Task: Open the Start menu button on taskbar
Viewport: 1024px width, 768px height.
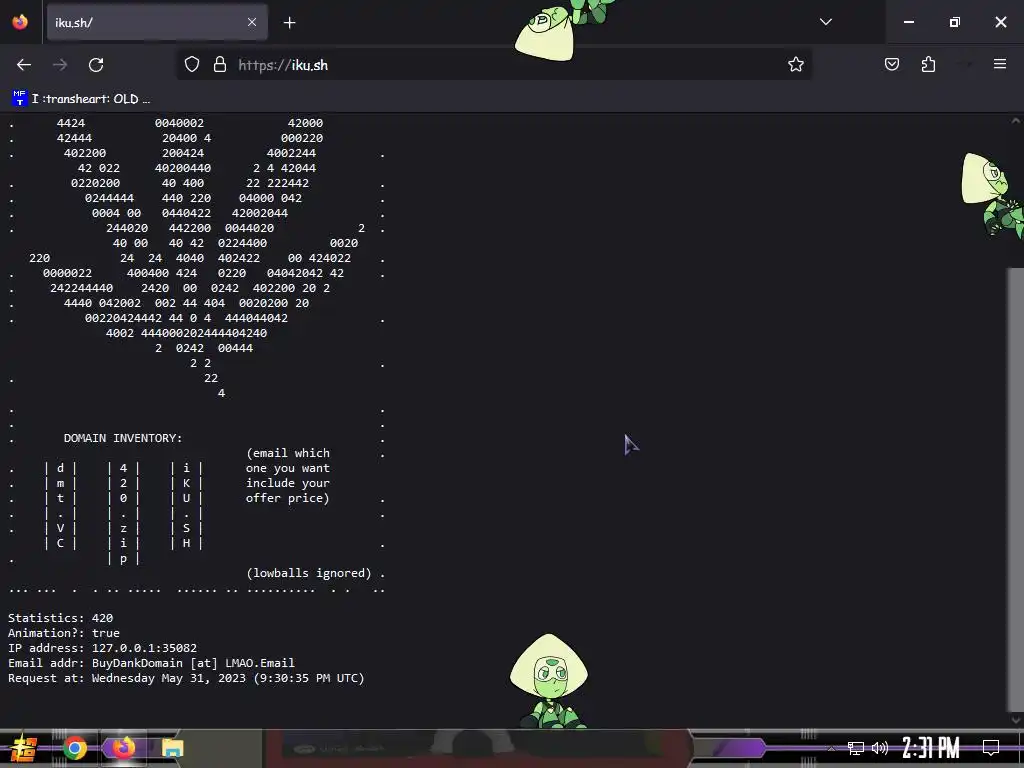Action: pyautogui.click(x=24, y=748)
